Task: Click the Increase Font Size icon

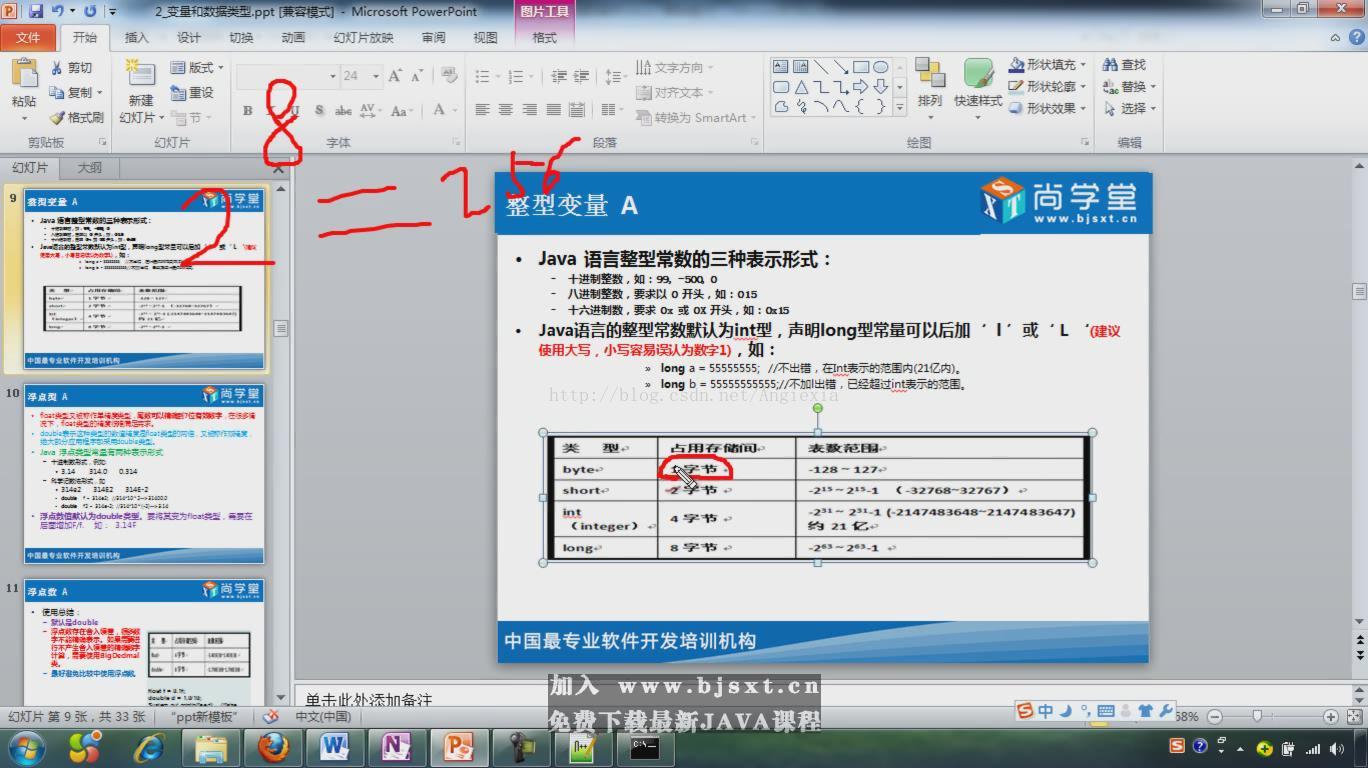Action: 395,76
